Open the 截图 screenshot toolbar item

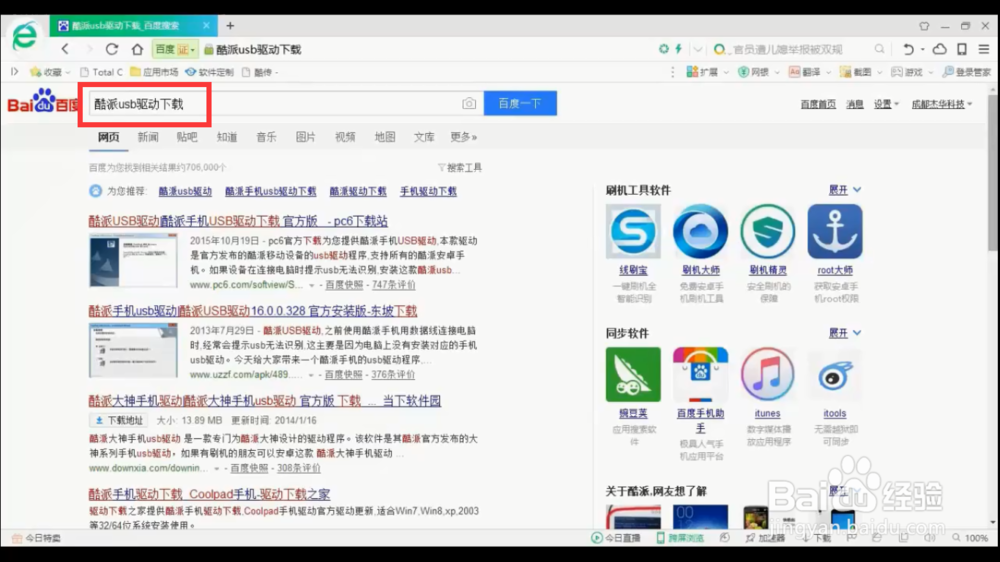[860, 72]
